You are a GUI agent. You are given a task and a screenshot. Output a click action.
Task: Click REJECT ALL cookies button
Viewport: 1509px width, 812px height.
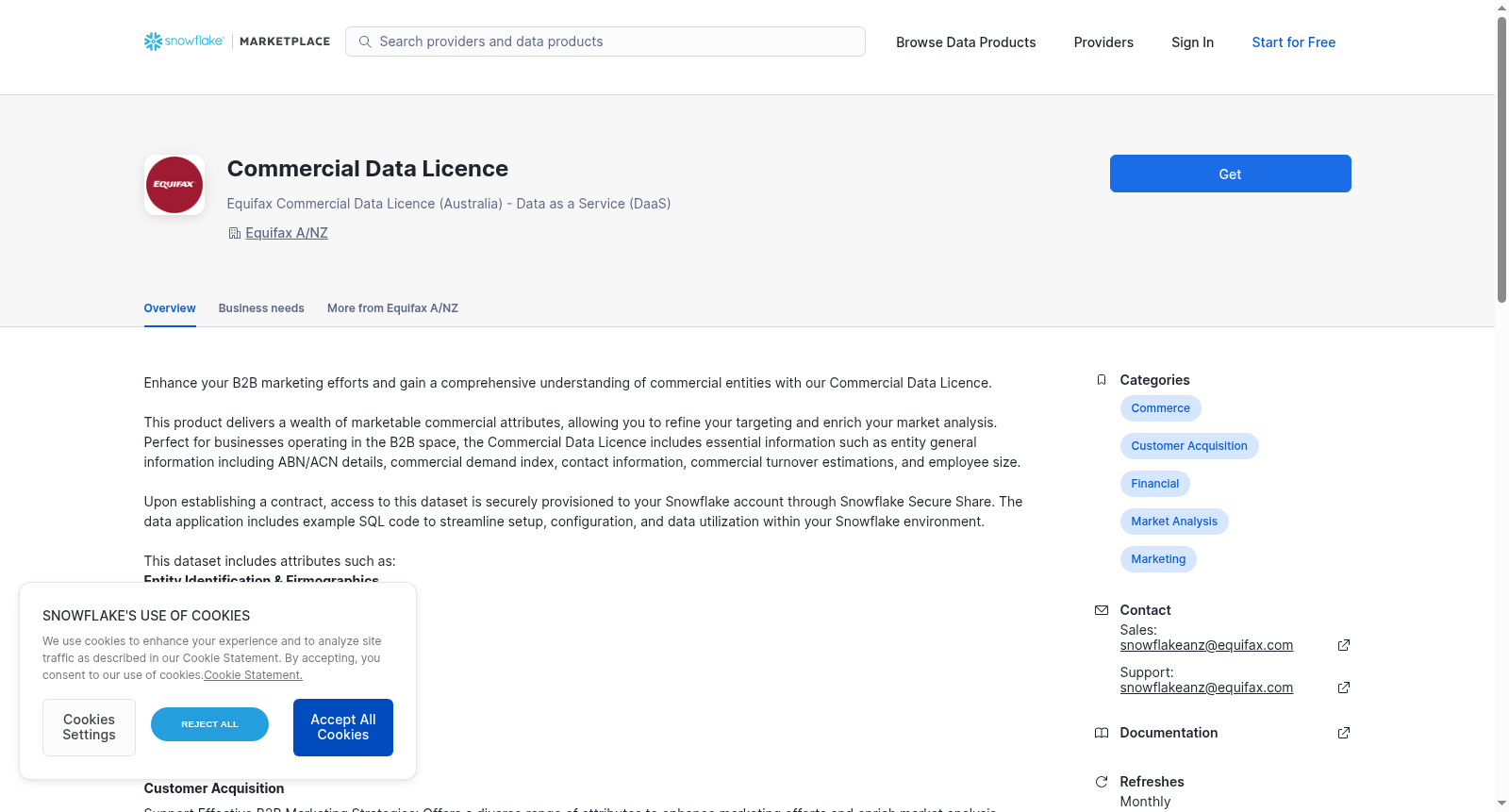(209, 724)
